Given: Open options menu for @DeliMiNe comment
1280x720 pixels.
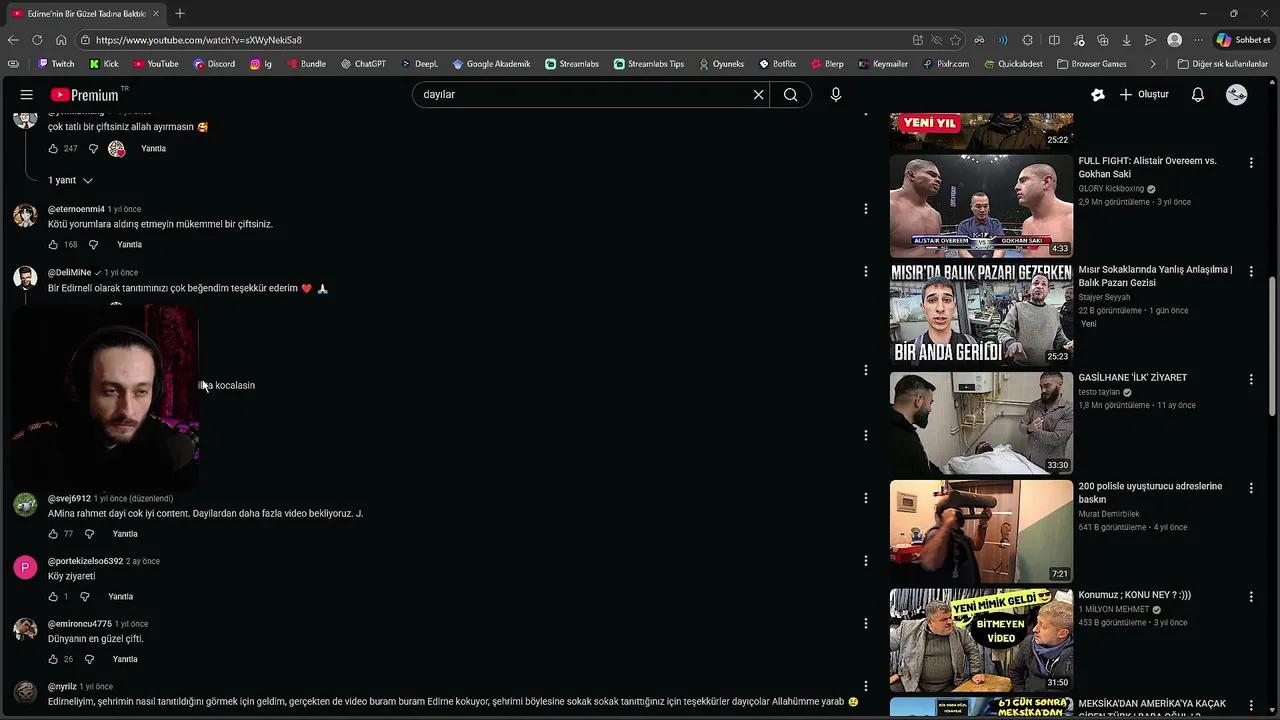Looking at the screenshot, I should [x=866, y=272].
